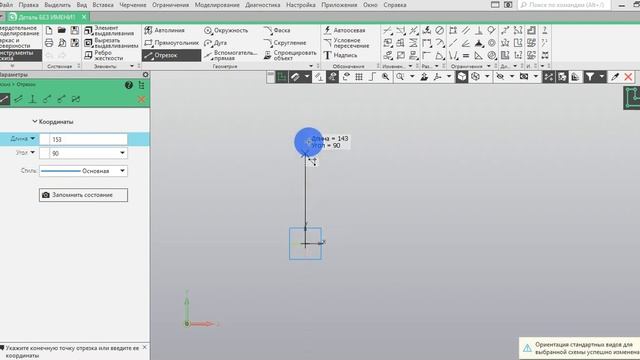Toggle the Угол lock box
The height and width of the screenshot is (360, 640).
pos(44,153)
